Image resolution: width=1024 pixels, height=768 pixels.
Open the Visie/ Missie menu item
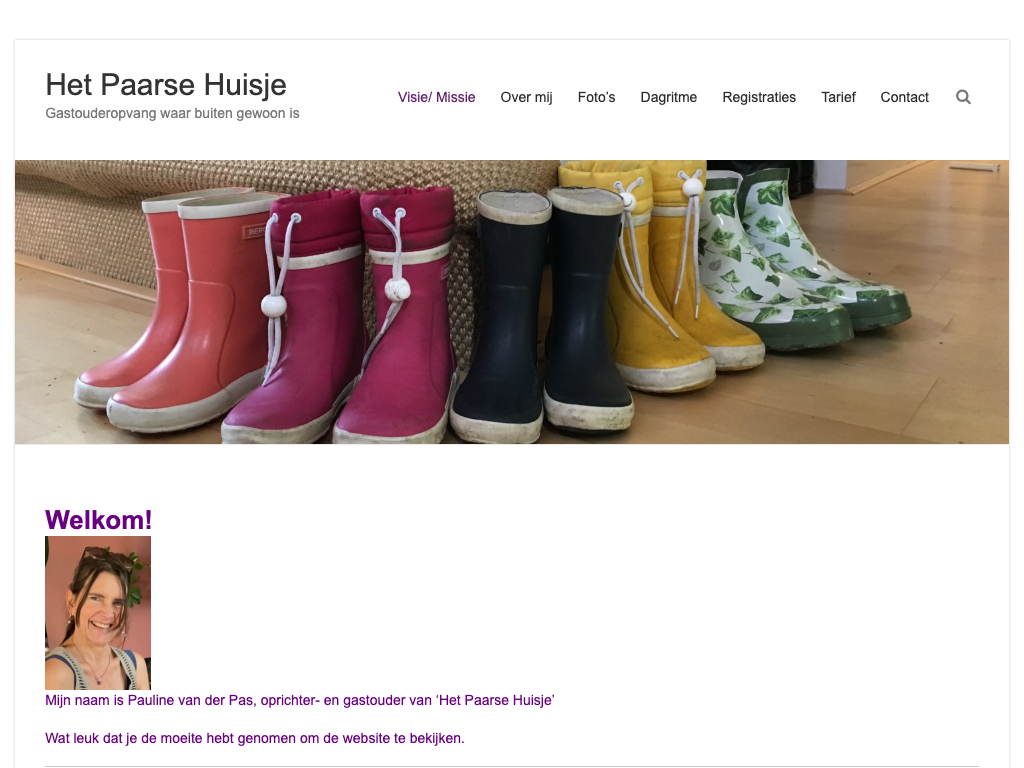[x=436, y=97]
